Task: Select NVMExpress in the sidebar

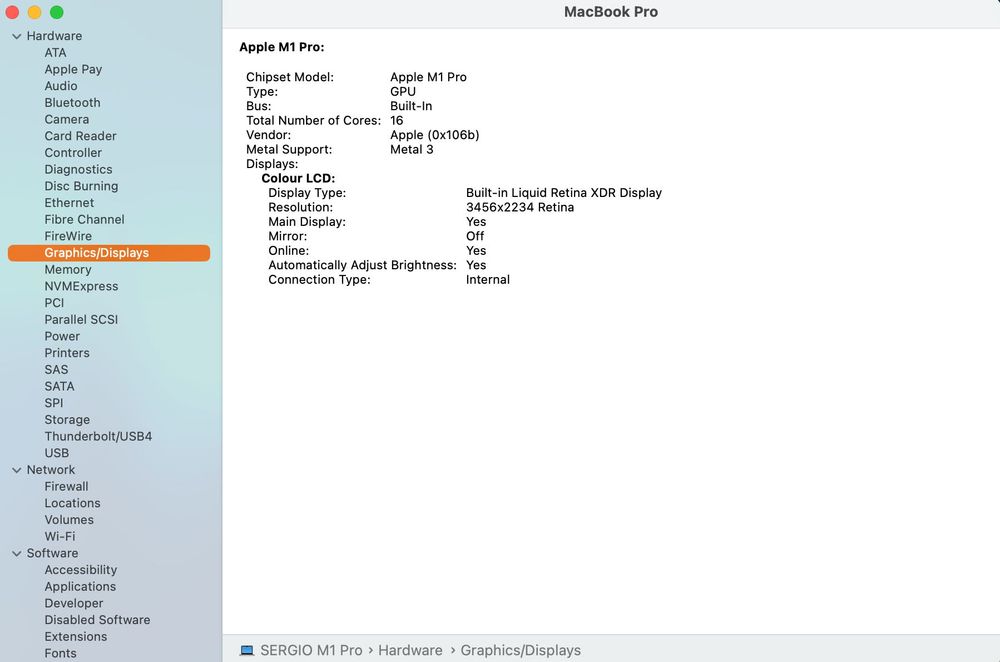Action: 81,286
